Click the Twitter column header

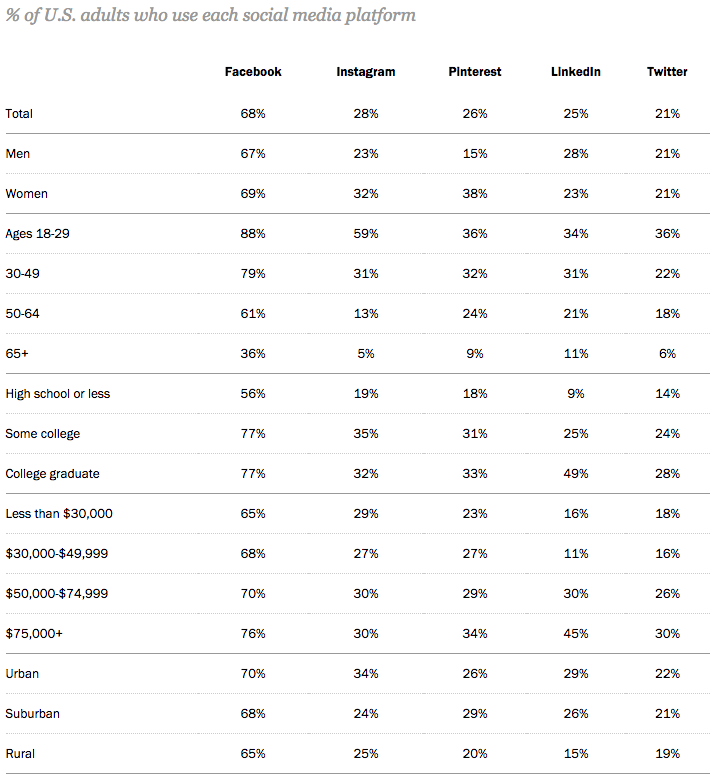(x=667, y=72)
